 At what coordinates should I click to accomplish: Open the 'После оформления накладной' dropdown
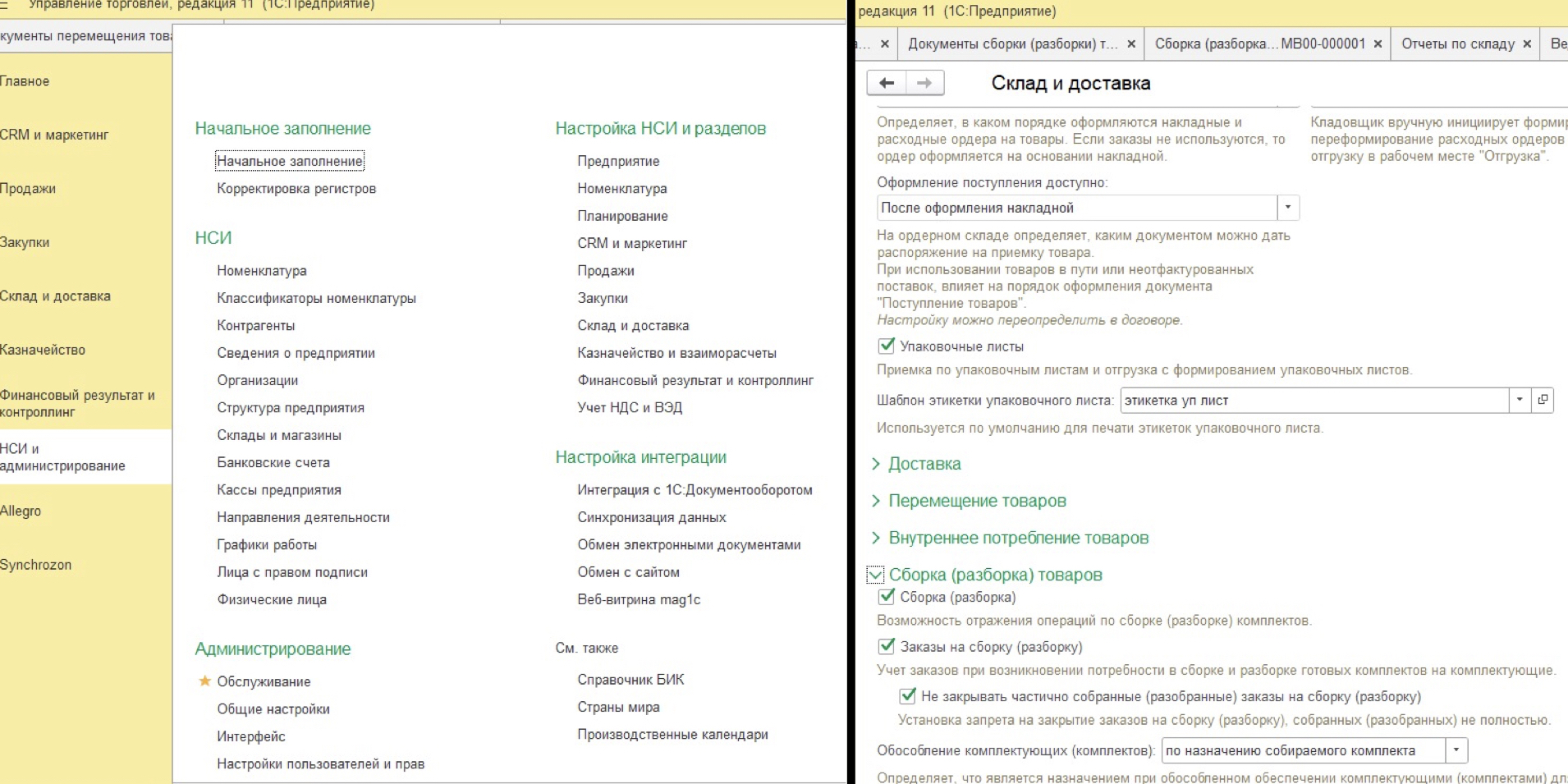(x=1288, y=208)
